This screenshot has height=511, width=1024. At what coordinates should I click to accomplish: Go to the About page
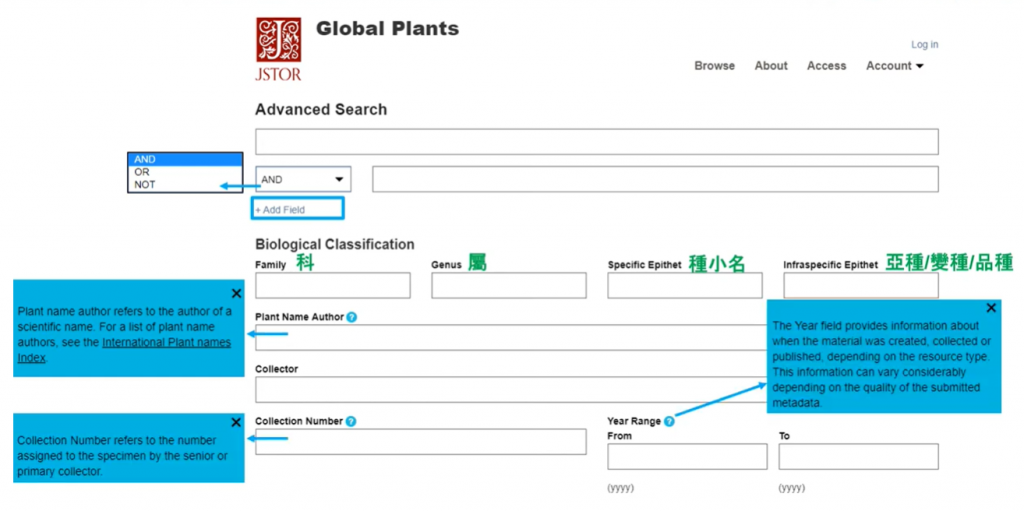click(x=771, y=66)
